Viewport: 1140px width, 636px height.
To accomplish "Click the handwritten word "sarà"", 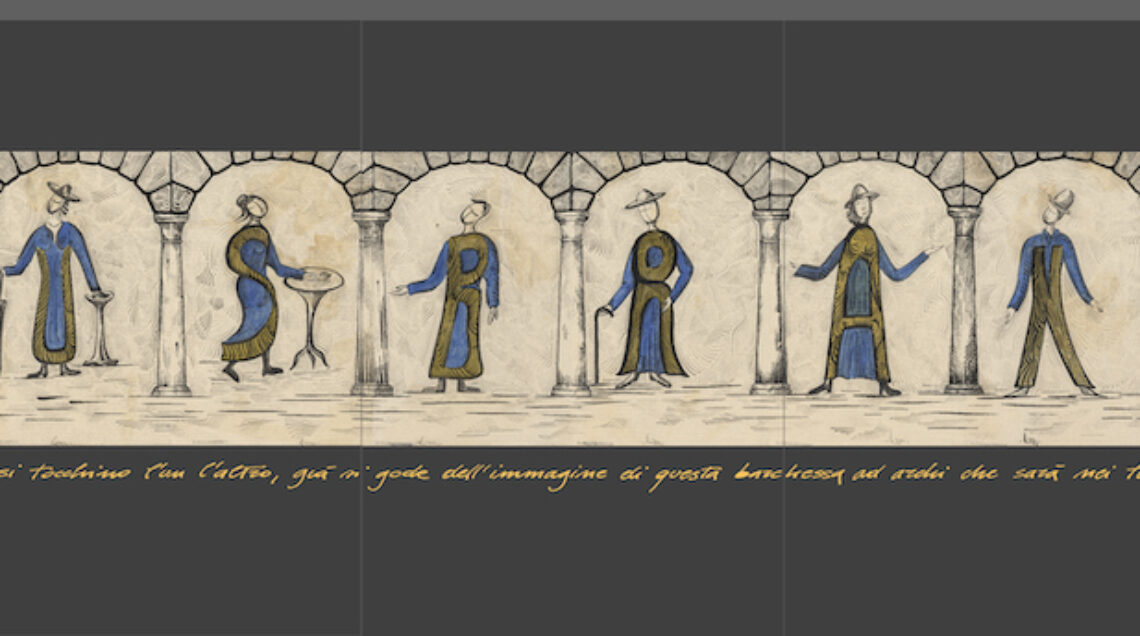I will coord(1035,473).
